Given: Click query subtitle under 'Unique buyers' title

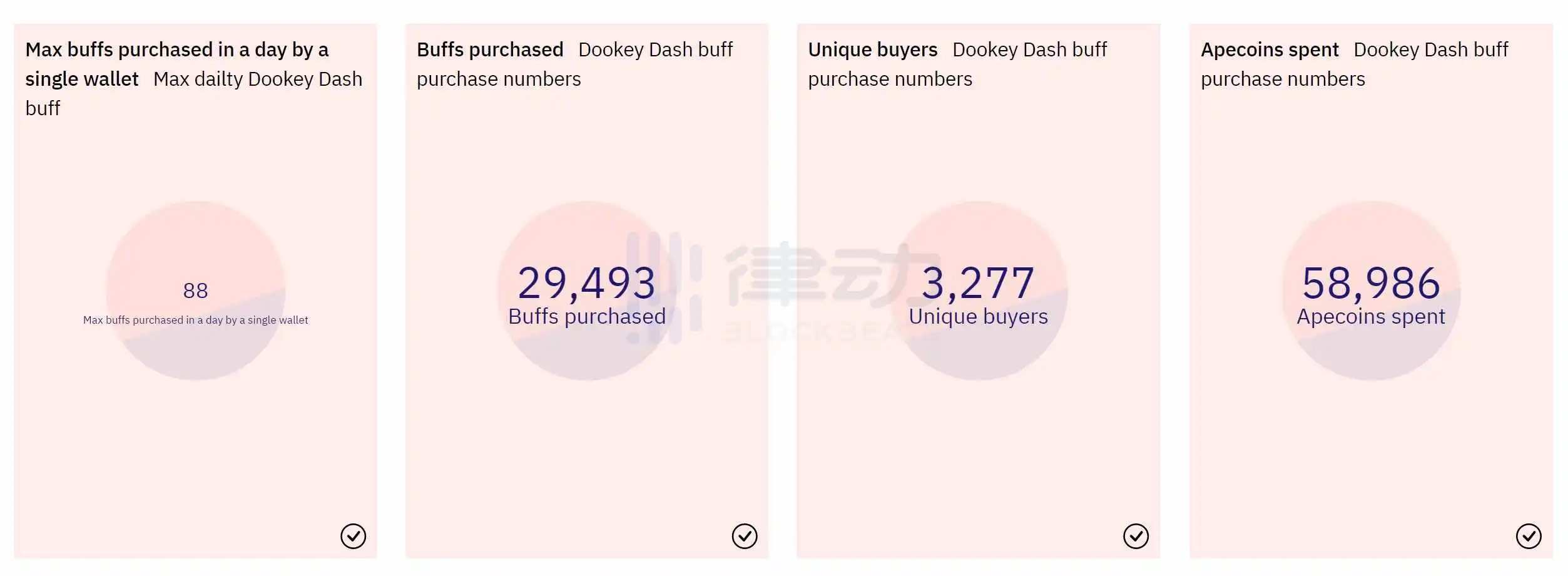Looking at the screenshot, I should pos(957,64).
